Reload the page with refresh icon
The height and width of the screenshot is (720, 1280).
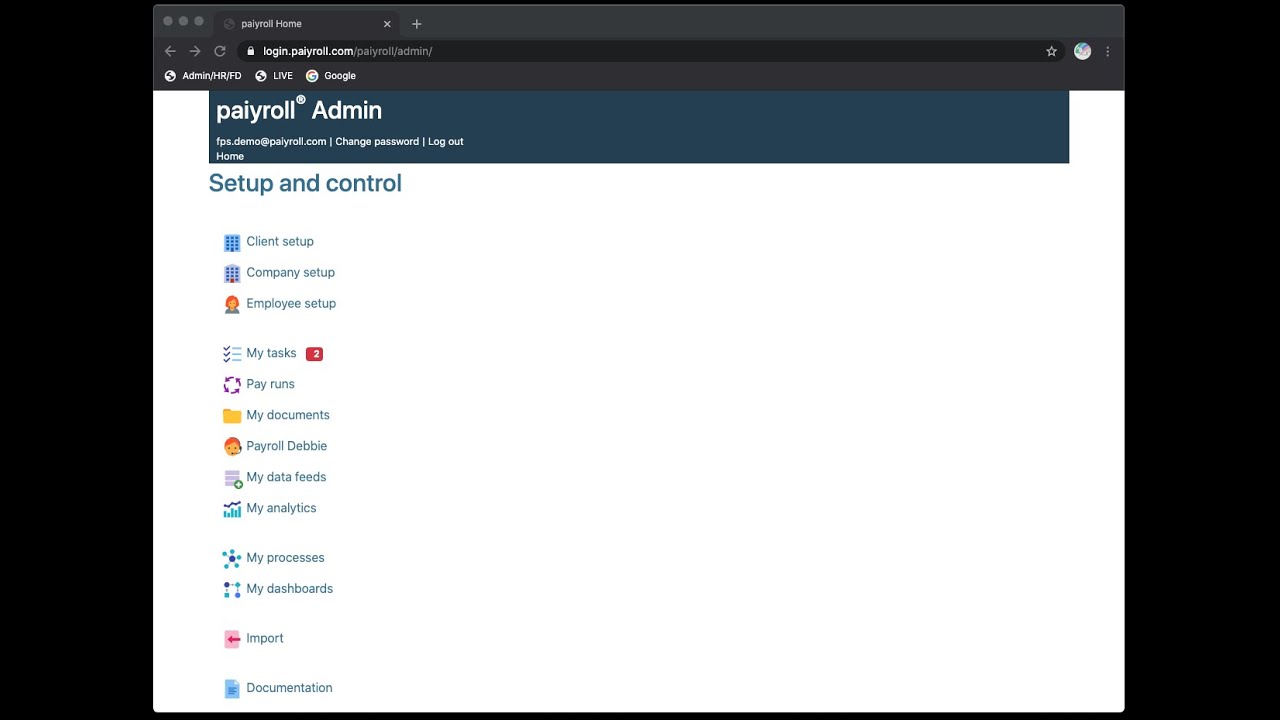coord(220,51)
